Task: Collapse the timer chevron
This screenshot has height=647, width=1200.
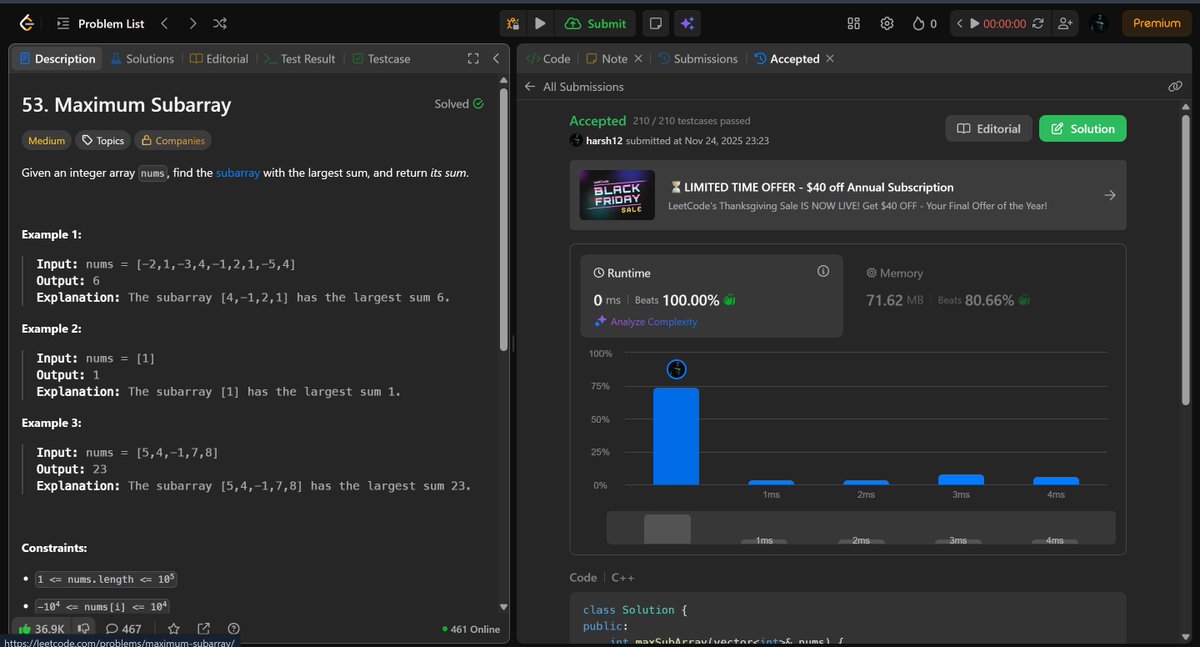Action: point(959,23)
